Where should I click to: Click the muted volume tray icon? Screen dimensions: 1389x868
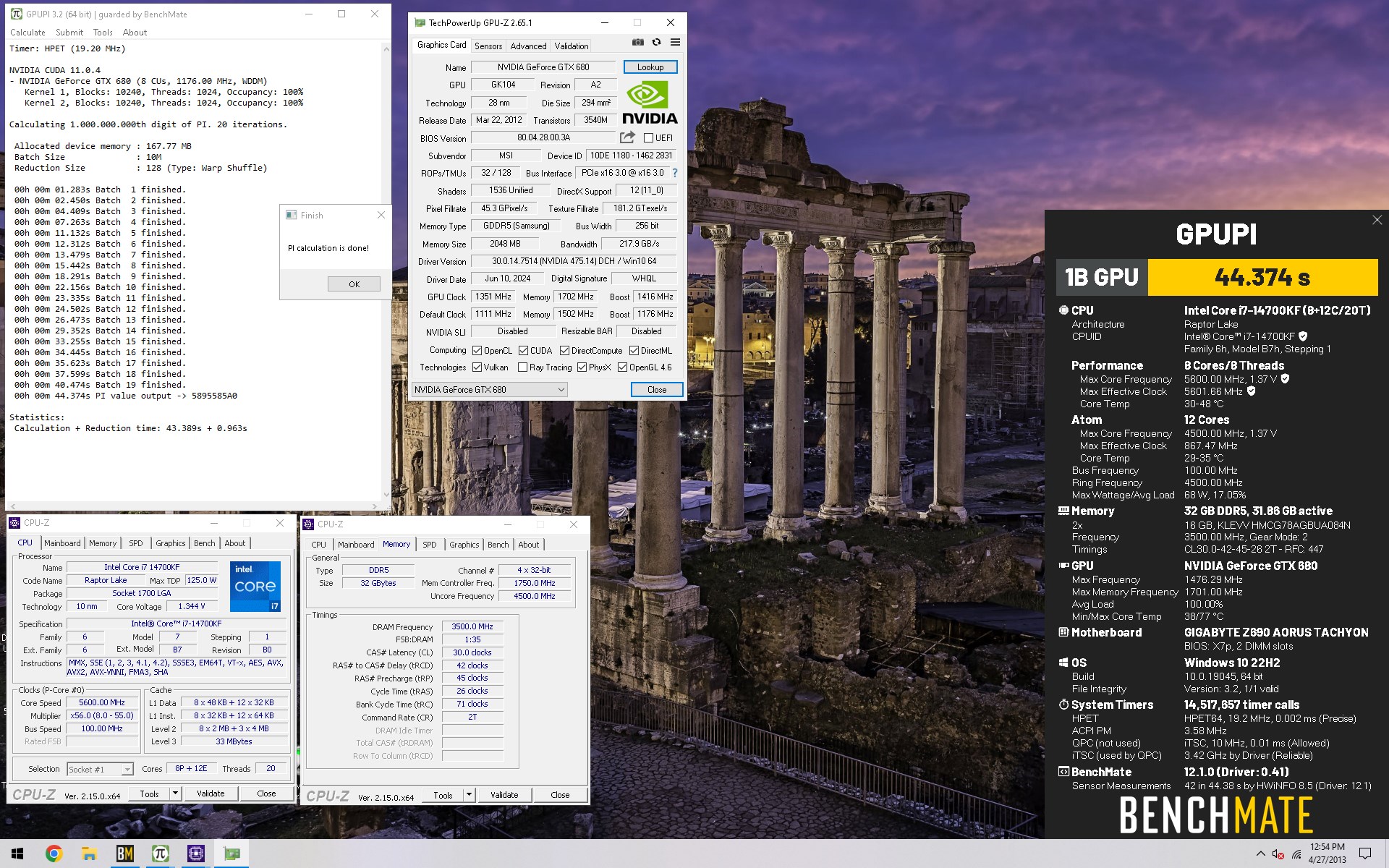pyautogui.click(x=1278, y=854)
